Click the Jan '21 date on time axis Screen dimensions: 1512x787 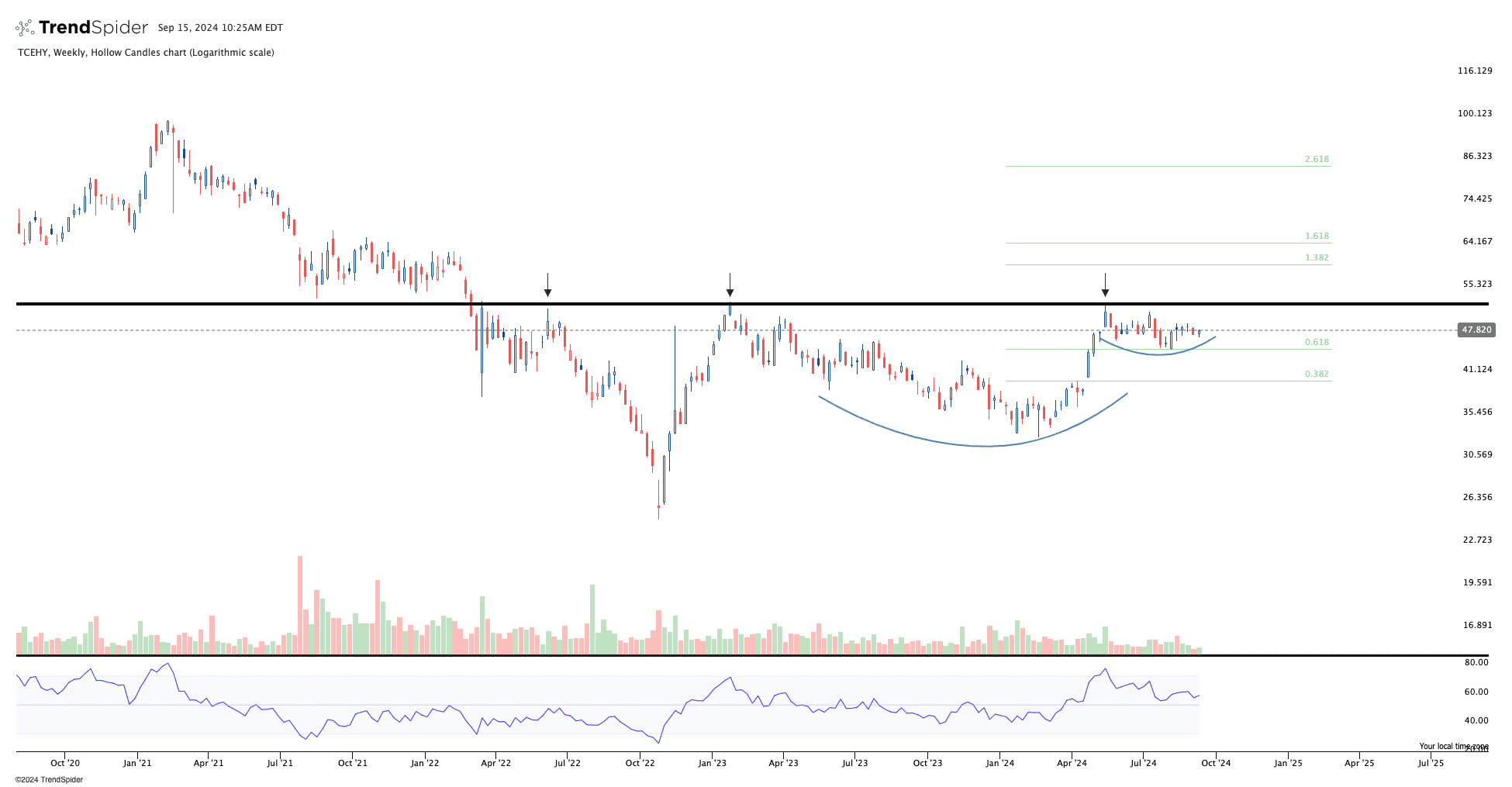(137, 763)
